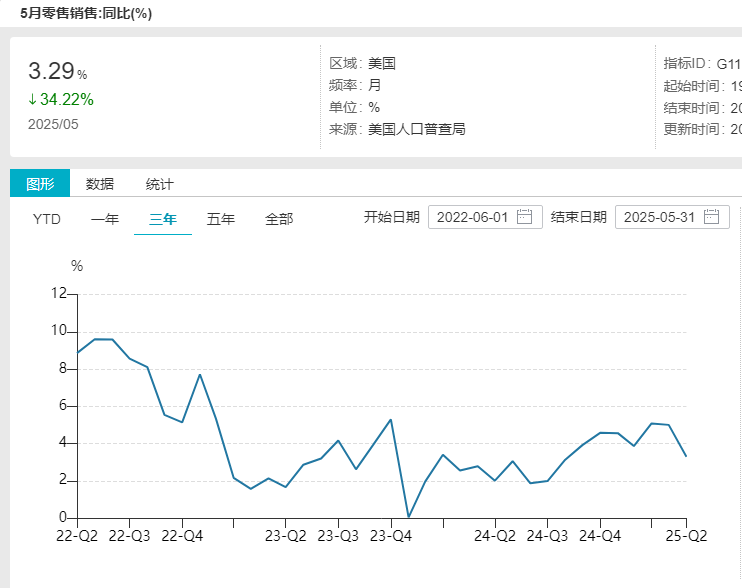This screenshot has width=742, height=588.
Task: Select the YTD time range
Action: coord(47,219)
